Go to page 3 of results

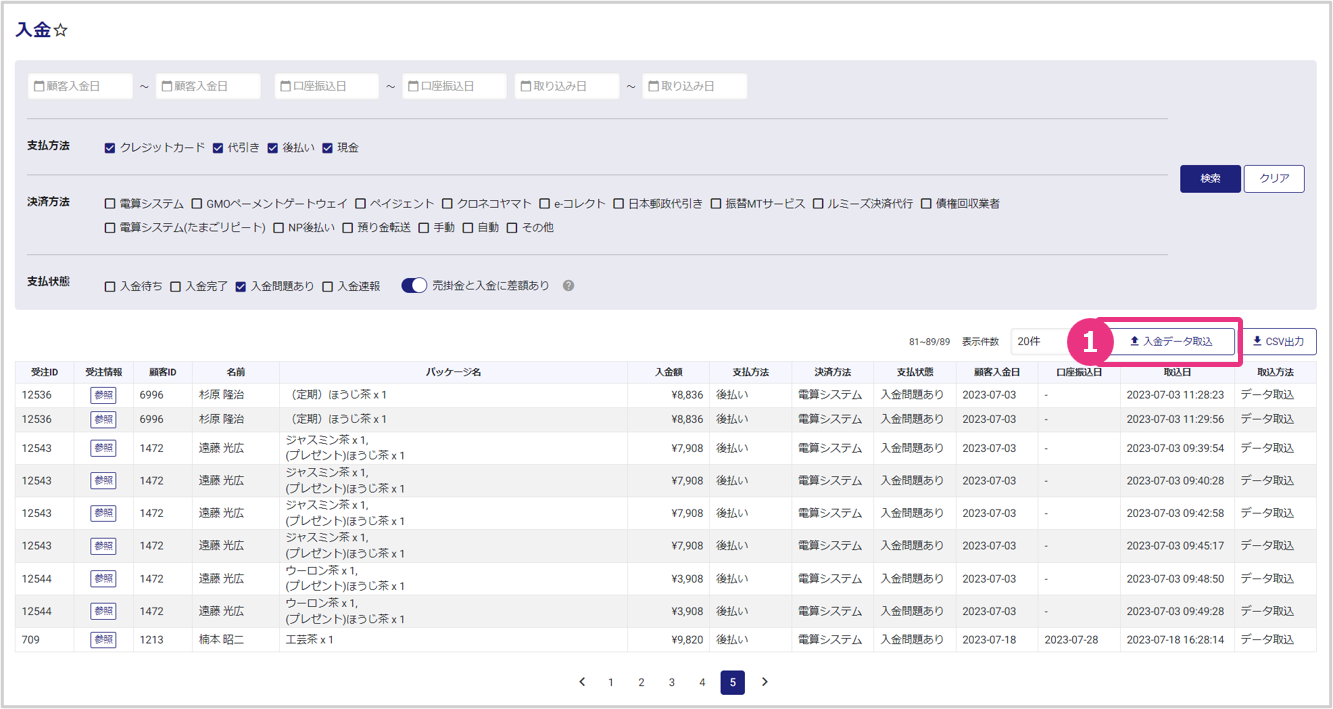pyautogui.click(x=672, y=683)
